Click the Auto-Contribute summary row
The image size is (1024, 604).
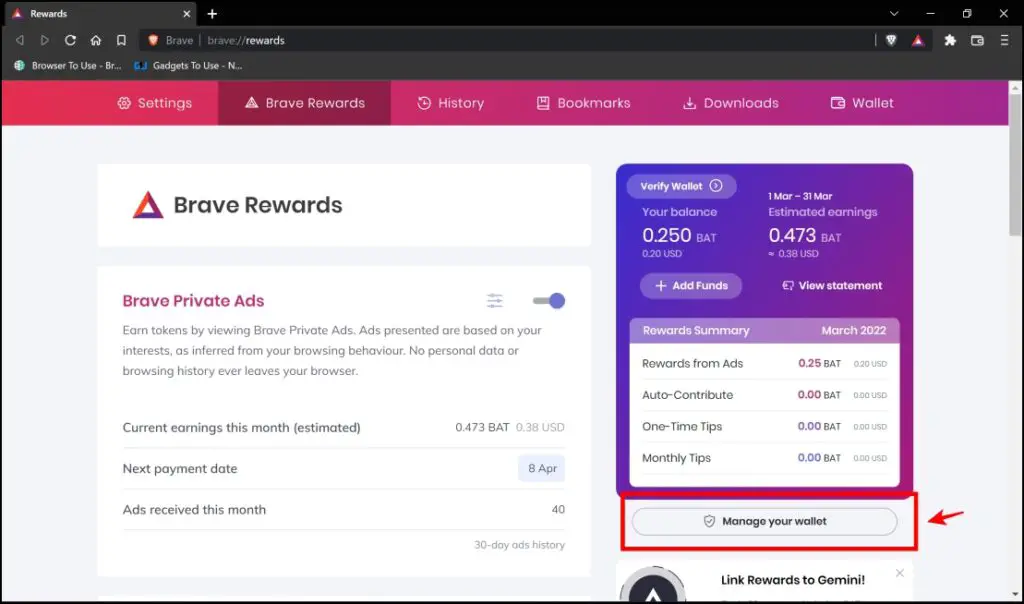click(764, 395)
